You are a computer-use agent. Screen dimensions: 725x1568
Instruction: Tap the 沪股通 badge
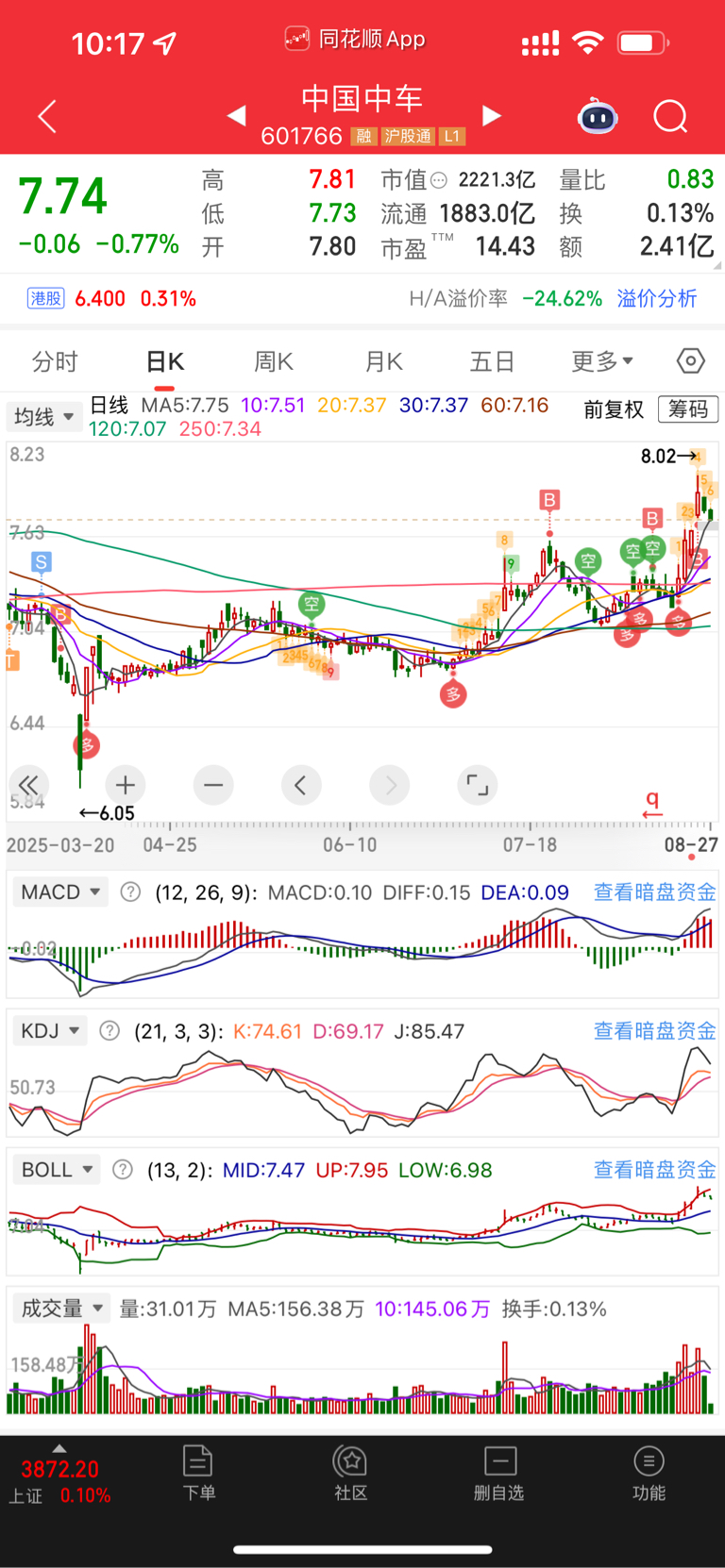click(x=408, y=137)
